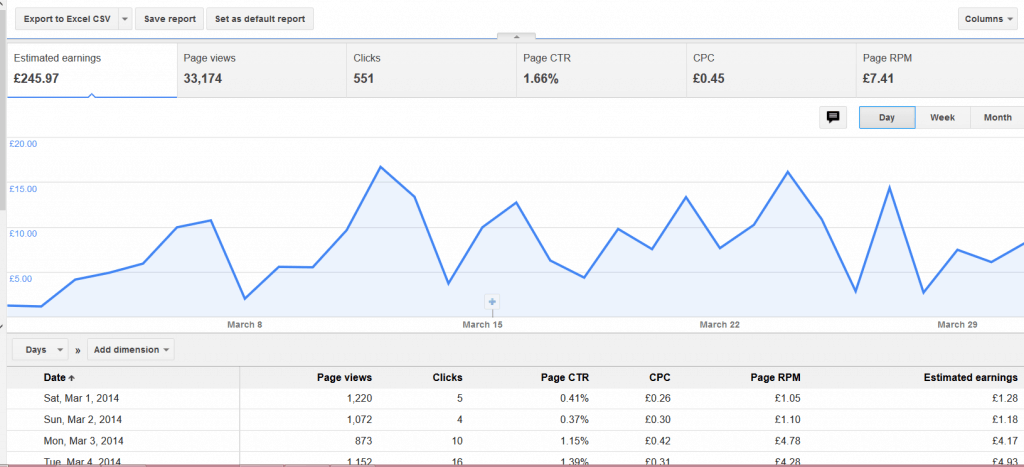Click the Sat, Mar 1, 2014 row date
This screenshot has height=467, width=1024.
[x=82, y=398]
